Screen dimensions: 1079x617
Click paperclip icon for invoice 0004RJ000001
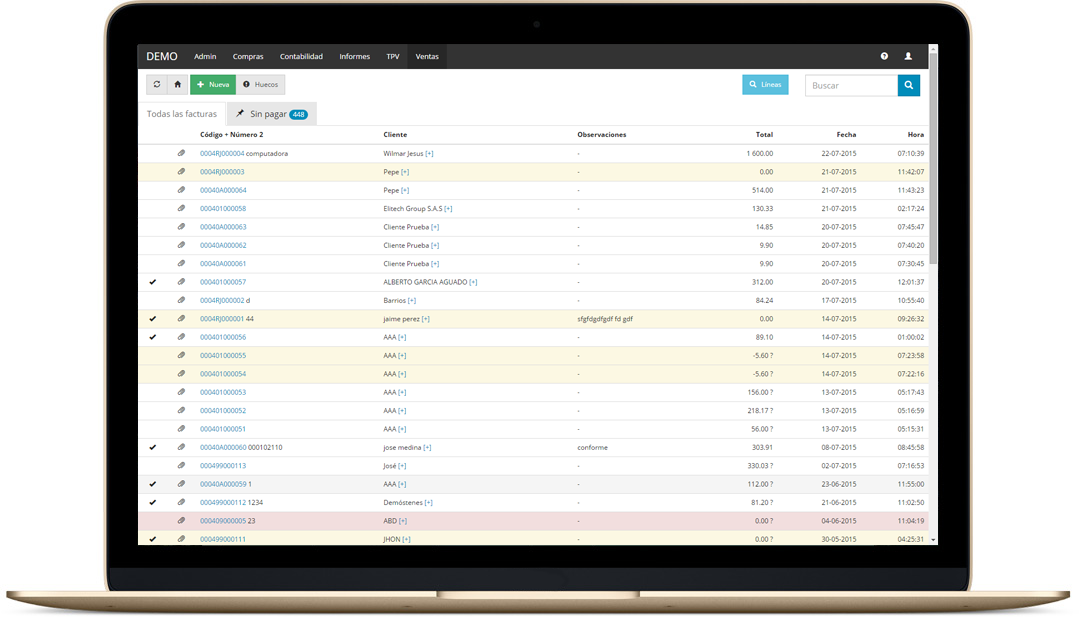coord(181,318)
